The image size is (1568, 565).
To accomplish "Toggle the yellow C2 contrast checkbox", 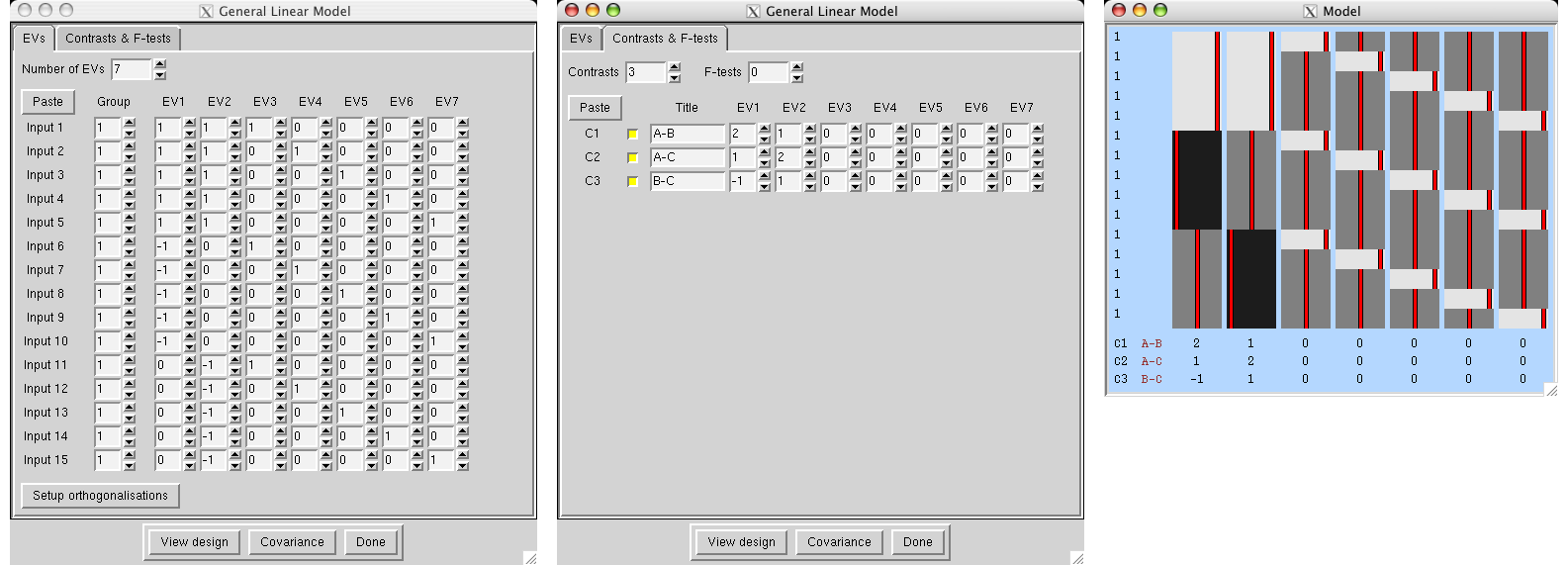I will (633, 157).
